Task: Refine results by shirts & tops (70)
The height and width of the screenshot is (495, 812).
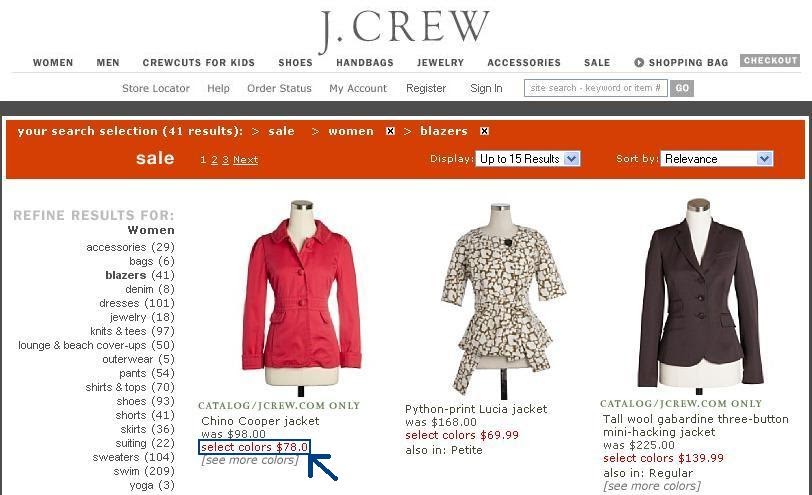Action: coord(130,387)
